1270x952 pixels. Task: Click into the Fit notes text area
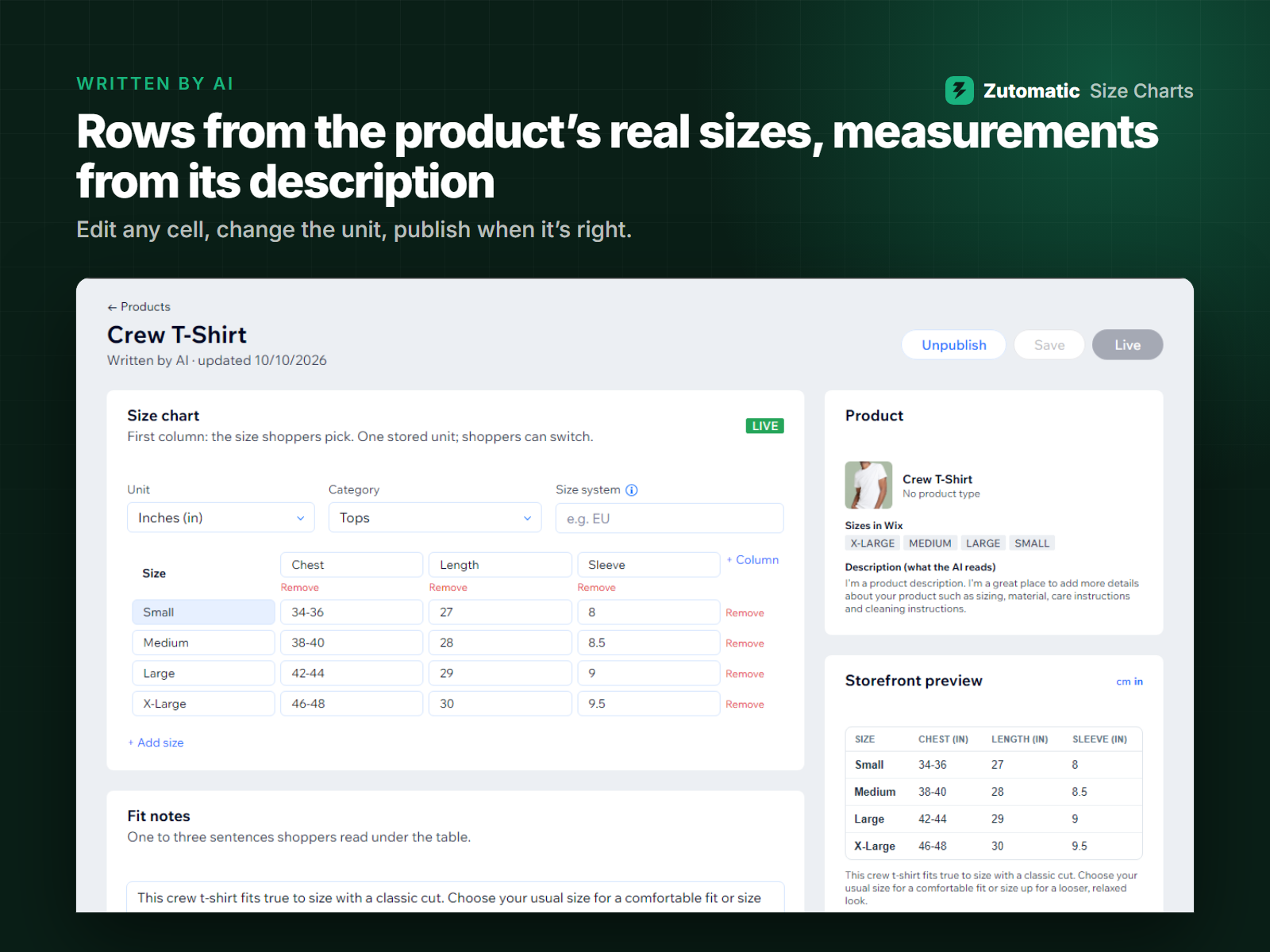pyautogui.click(x=456, y=897)
